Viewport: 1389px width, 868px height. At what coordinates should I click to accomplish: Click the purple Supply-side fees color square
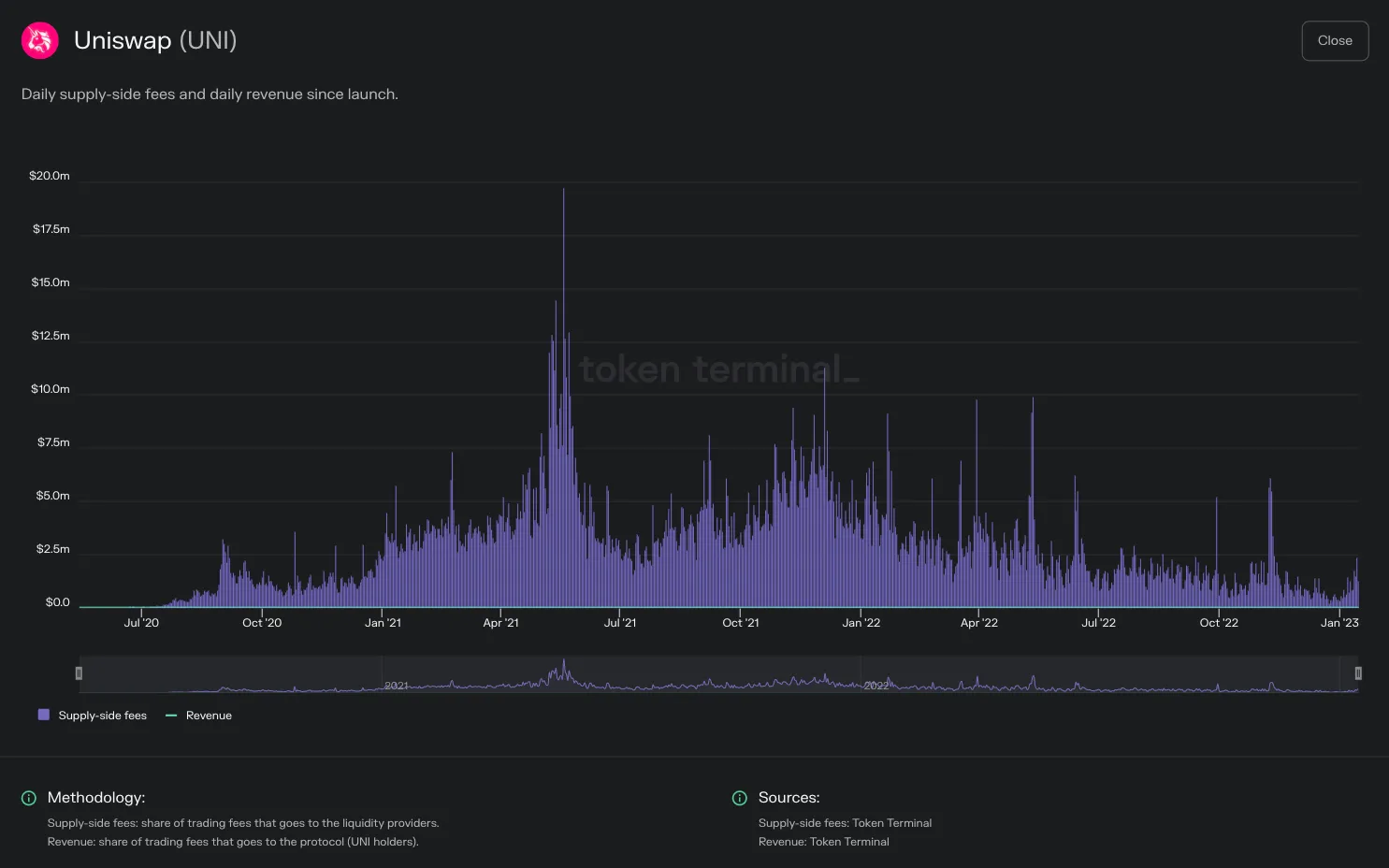[x=44, y=715]
